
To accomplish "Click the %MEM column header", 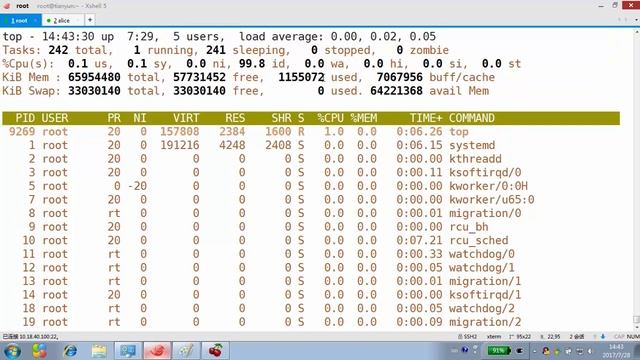I will 364,118.
